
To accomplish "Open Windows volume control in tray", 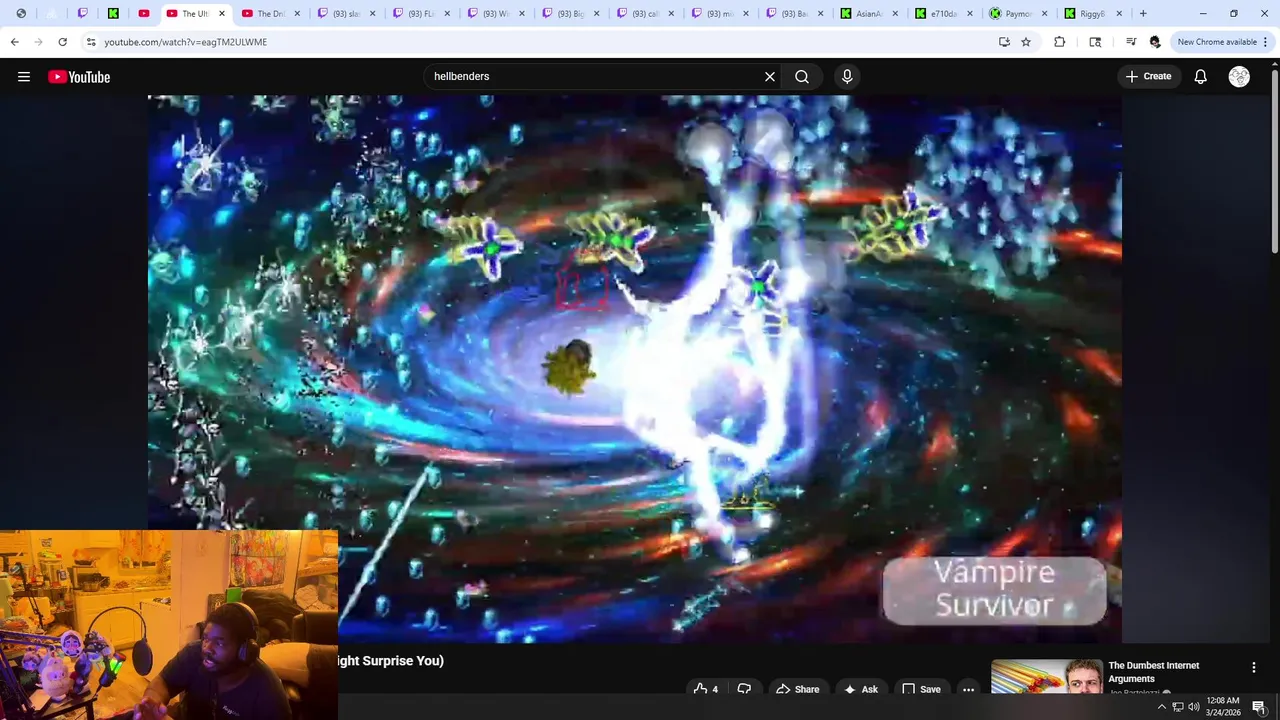I will pos(1194,707).
